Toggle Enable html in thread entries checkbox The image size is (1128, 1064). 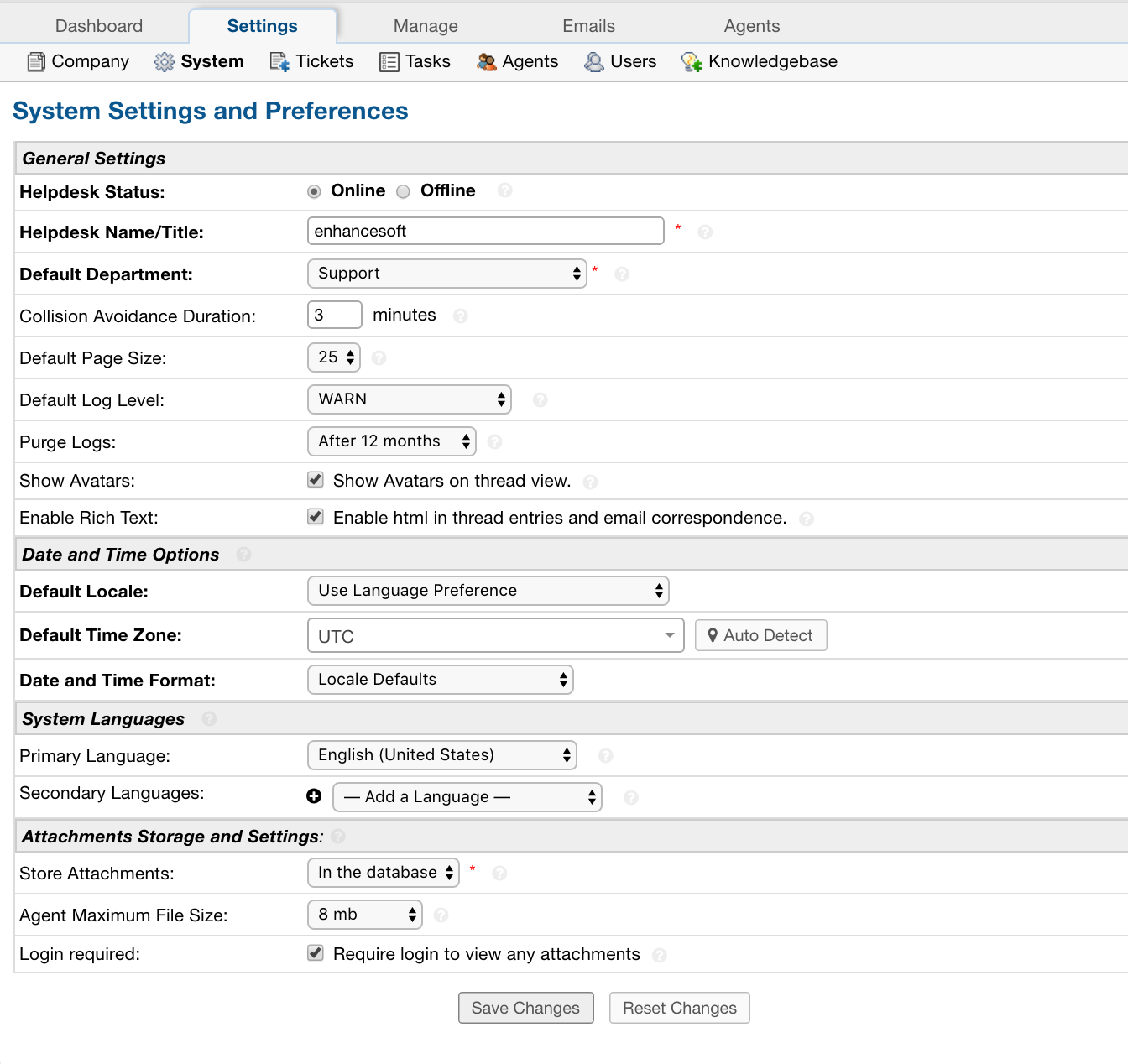coord(316,517)
